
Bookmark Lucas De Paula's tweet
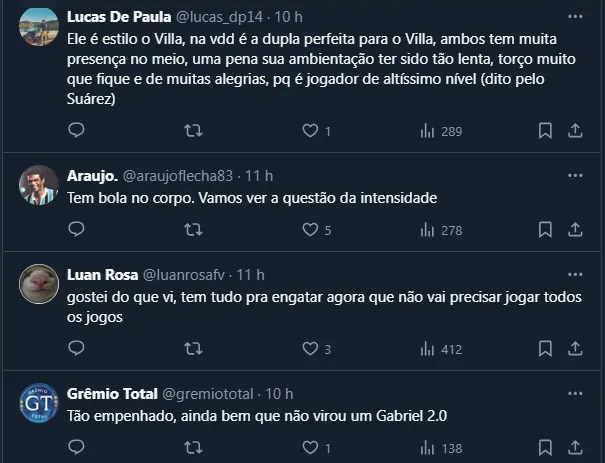click(x=545, y=131)
